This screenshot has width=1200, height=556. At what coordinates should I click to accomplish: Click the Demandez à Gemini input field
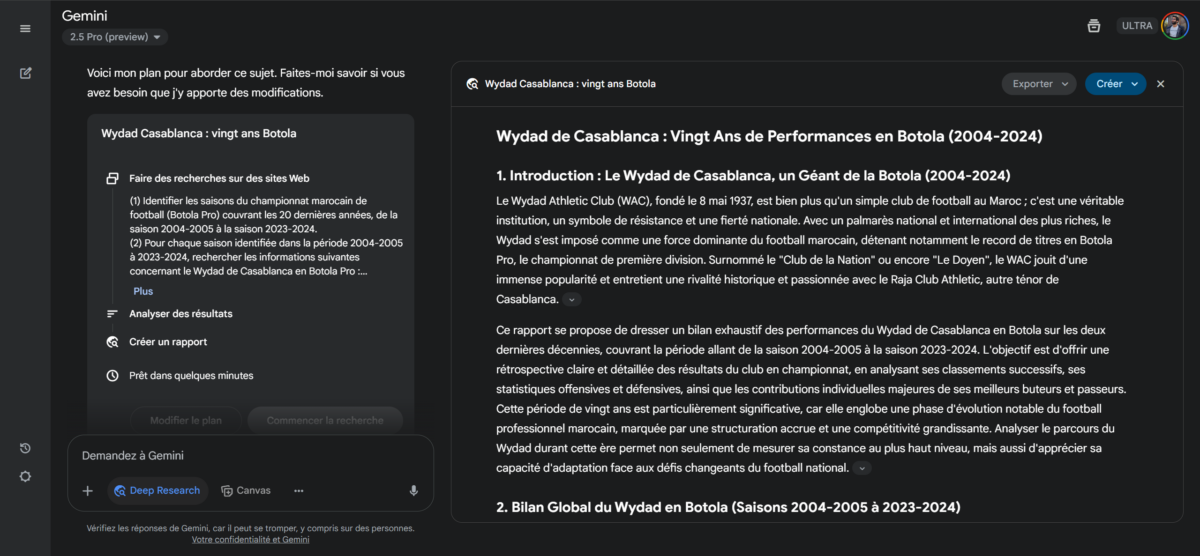(x=250, y=456)
